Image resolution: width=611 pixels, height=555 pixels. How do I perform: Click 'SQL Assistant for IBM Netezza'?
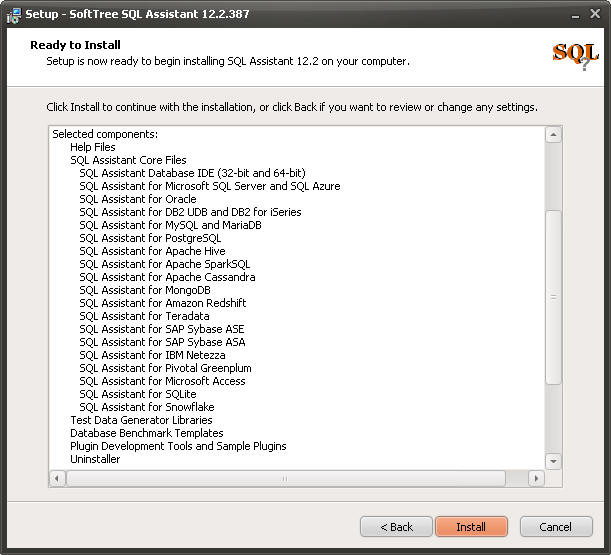pos(152,355)
